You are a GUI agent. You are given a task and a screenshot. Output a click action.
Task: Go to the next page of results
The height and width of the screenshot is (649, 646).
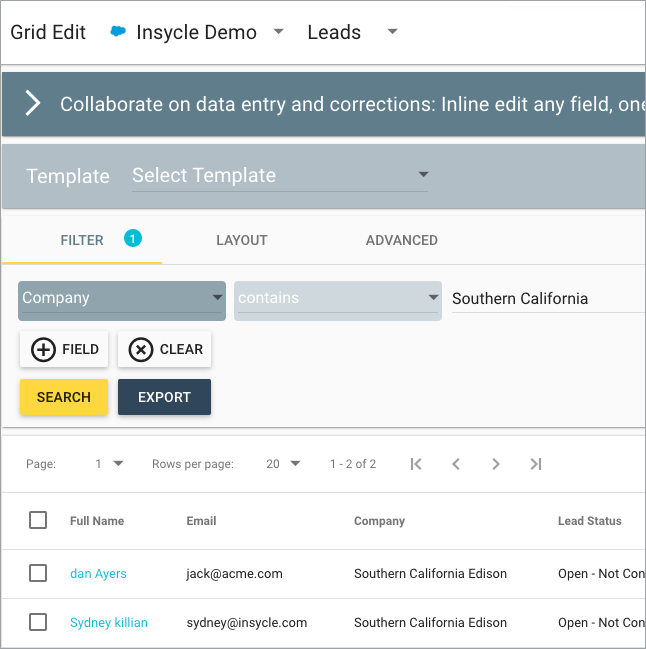pyautogui.click(x=496, y=464)
